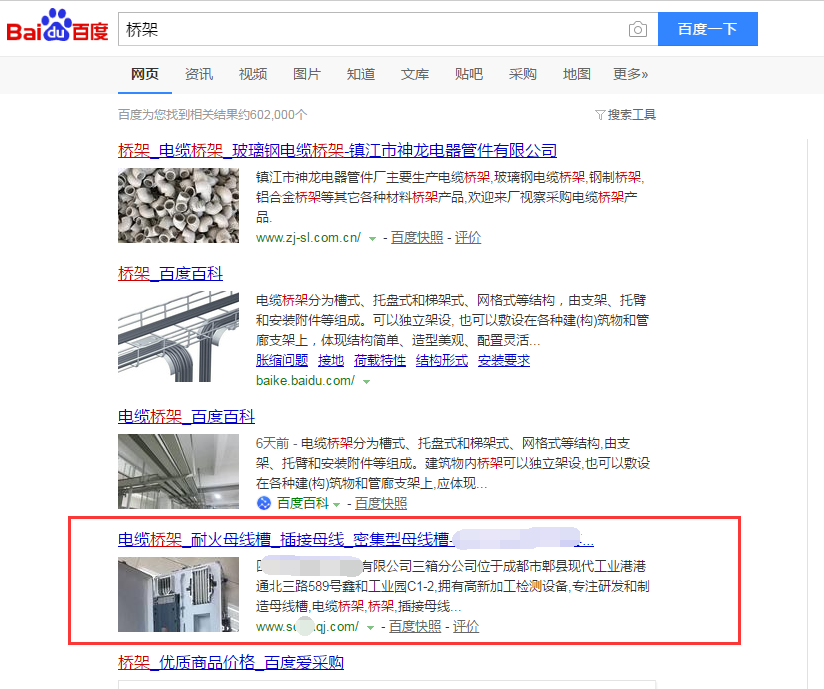Go to the 贴吧 tab

pos(469,74)
